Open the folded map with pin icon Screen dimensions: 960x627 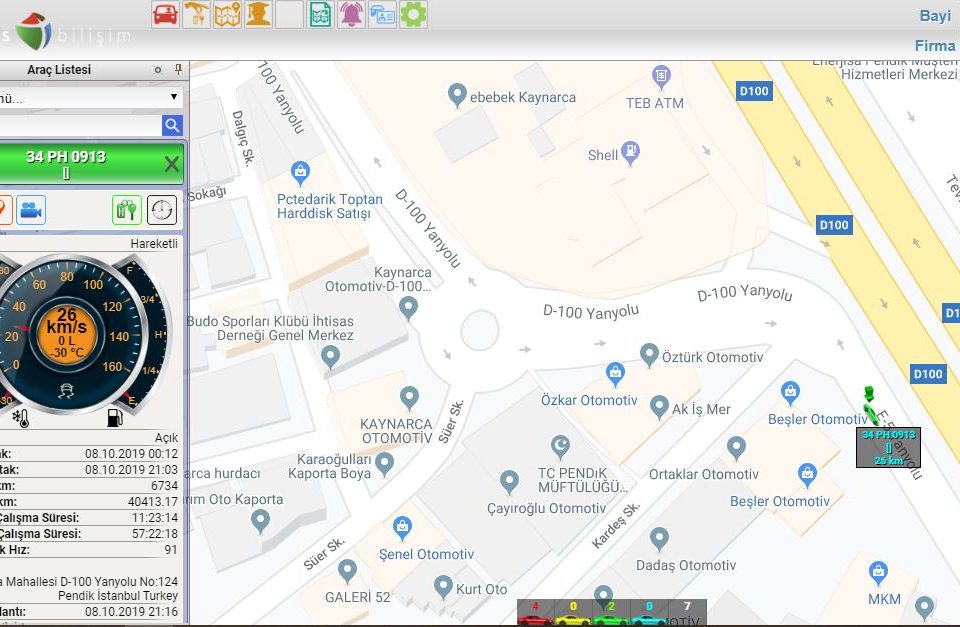(x=227, y=13)
